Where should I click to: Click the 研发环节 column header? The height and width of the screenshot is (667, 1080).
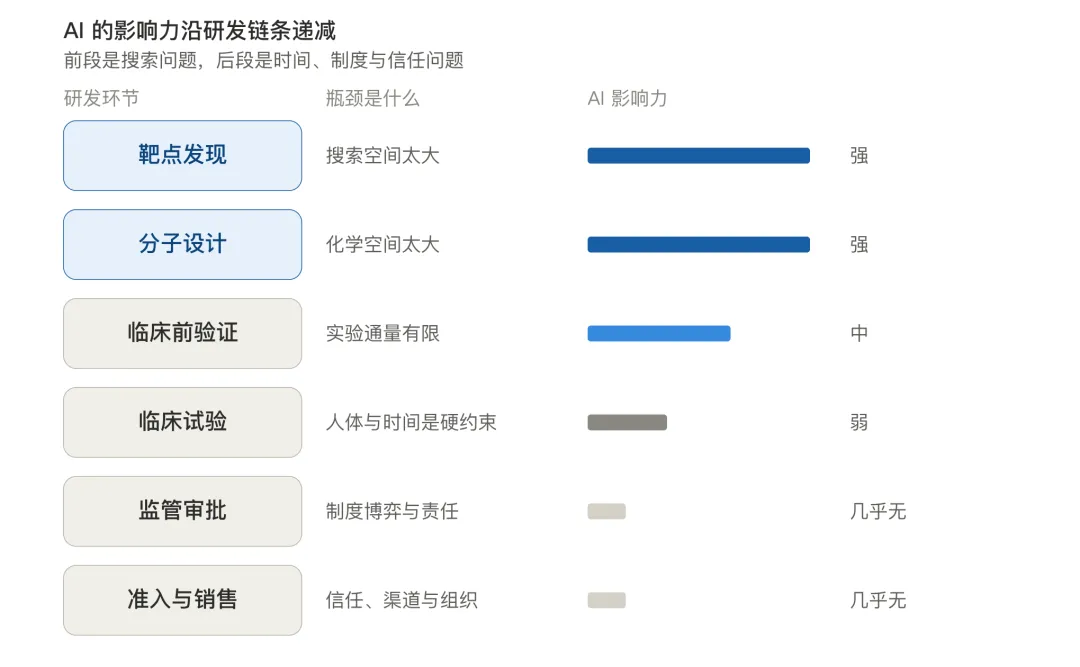(x=101, y=99)
